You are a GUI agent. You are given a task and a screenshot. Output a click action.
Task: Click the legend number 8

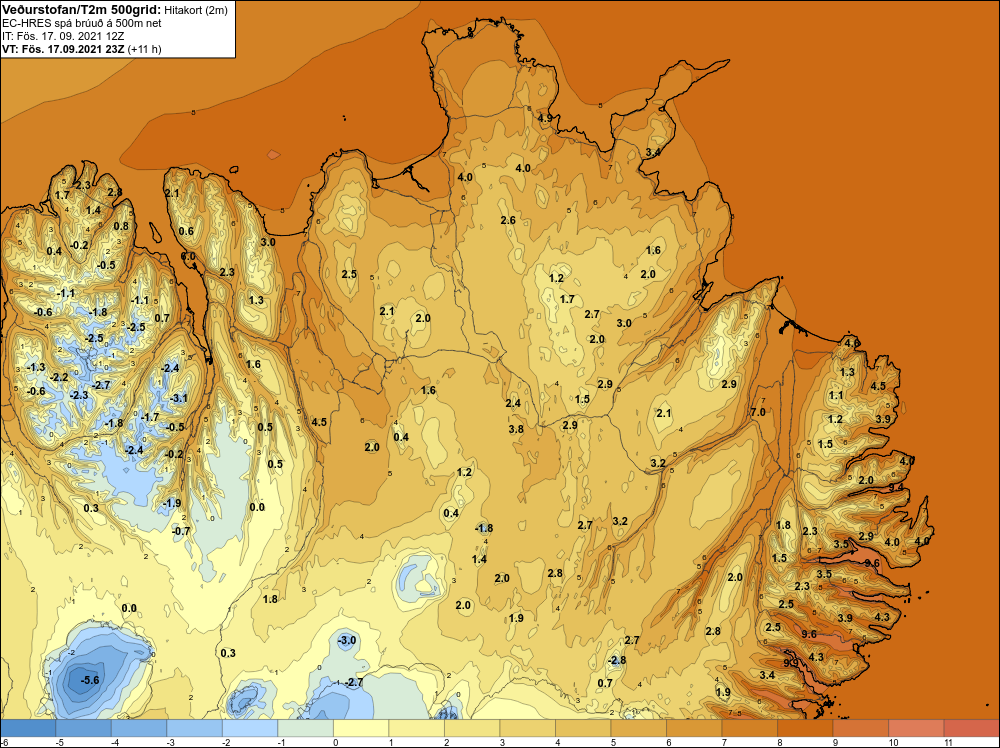click(779, 742)
